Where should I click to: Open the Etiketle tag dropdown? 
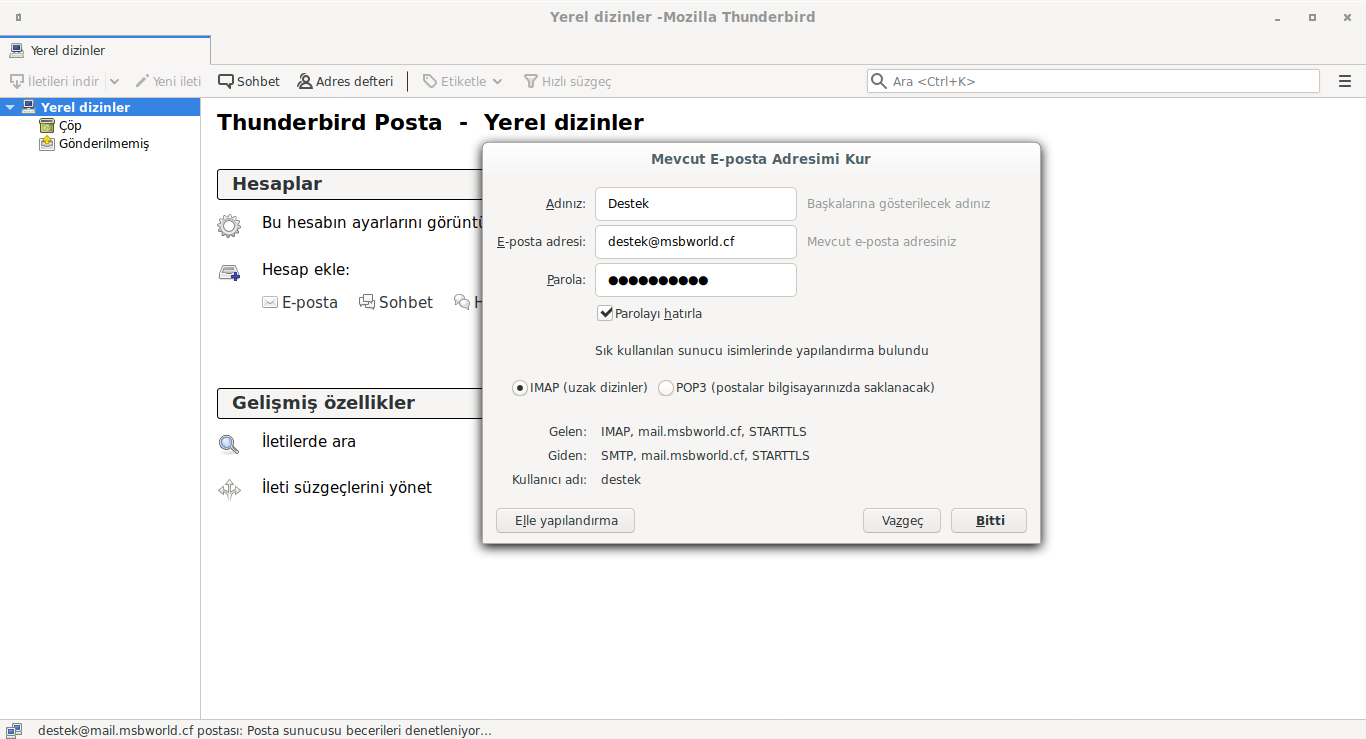462,81
